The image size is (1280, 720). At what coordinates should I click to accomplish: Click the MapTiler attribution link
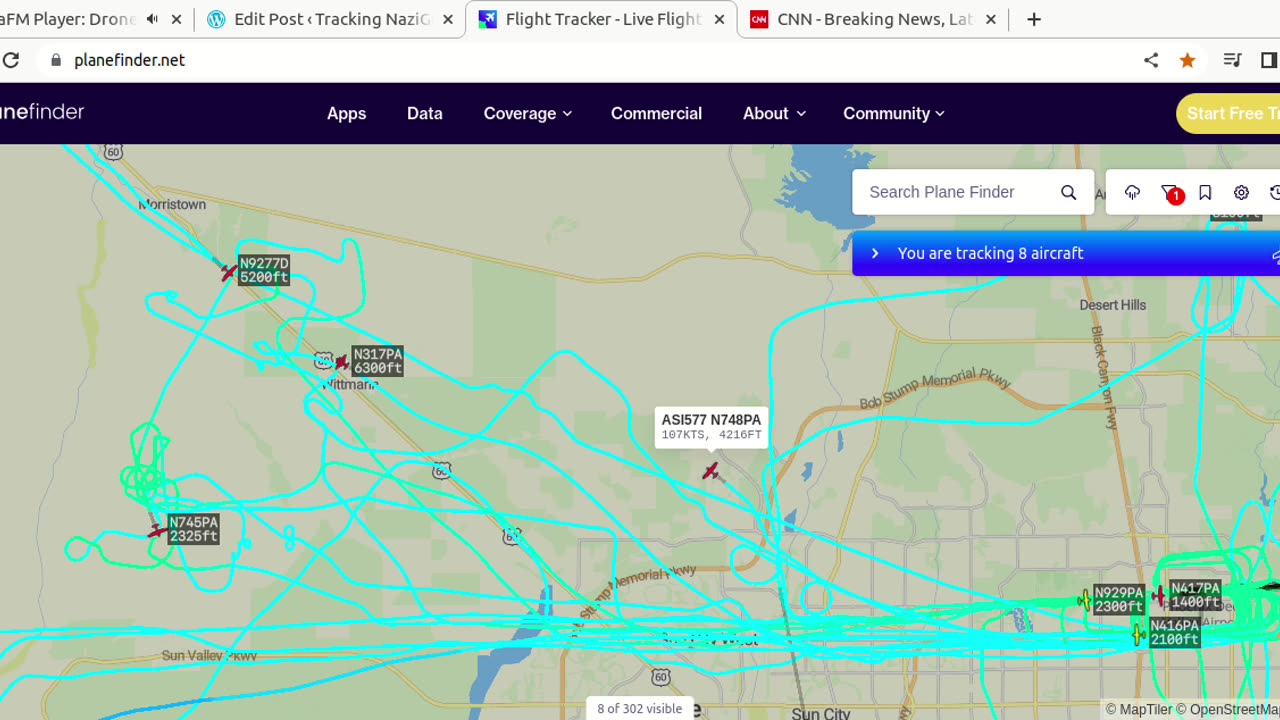click(x=1138, y=709)
